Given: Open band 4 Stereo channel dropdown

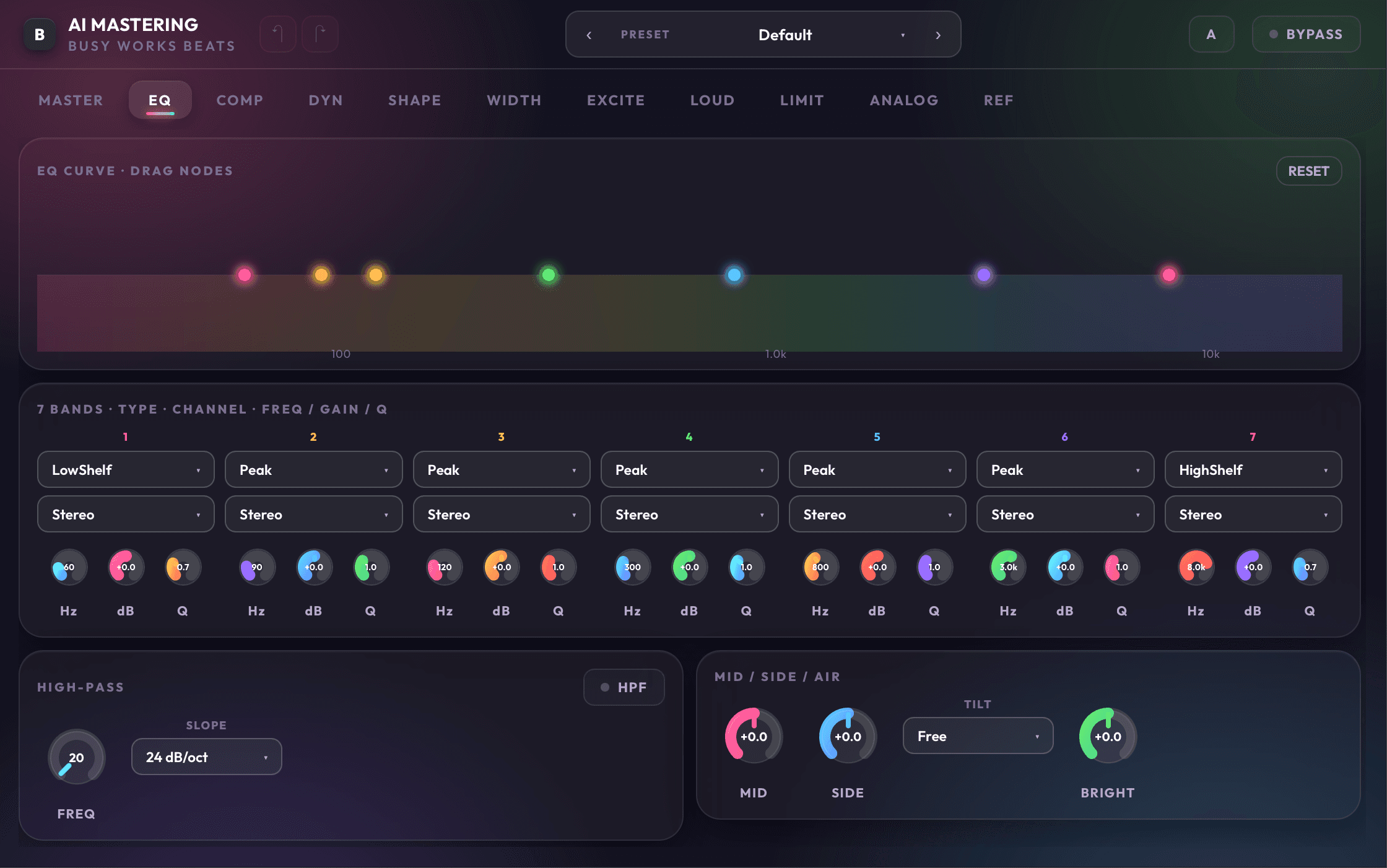Looking at the screenshot, I should (x=689, y=514).
